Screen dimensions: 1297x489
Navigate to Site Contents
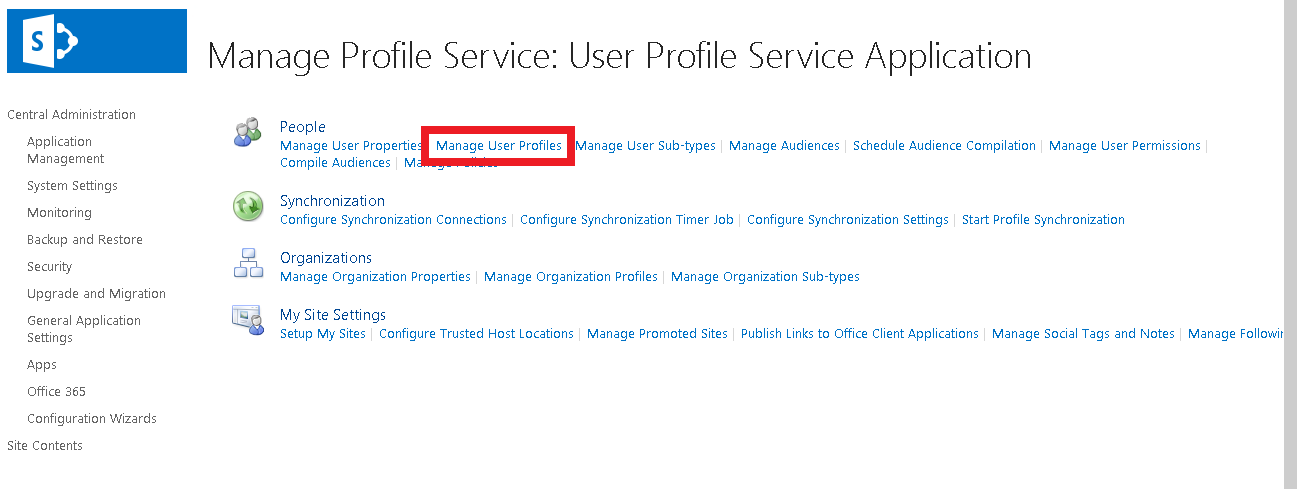pyautogui.click(x=45, y=446)
